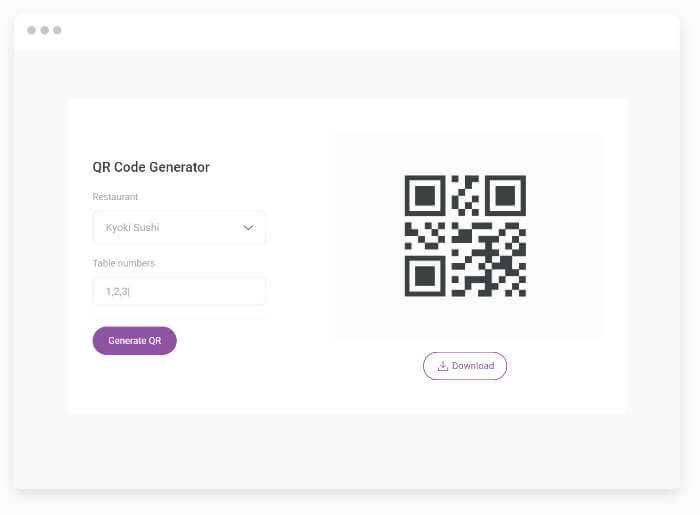Screen dimensions: 700x515
Task: Click the QR code's top-left finder square
Action: click(425, 195)
